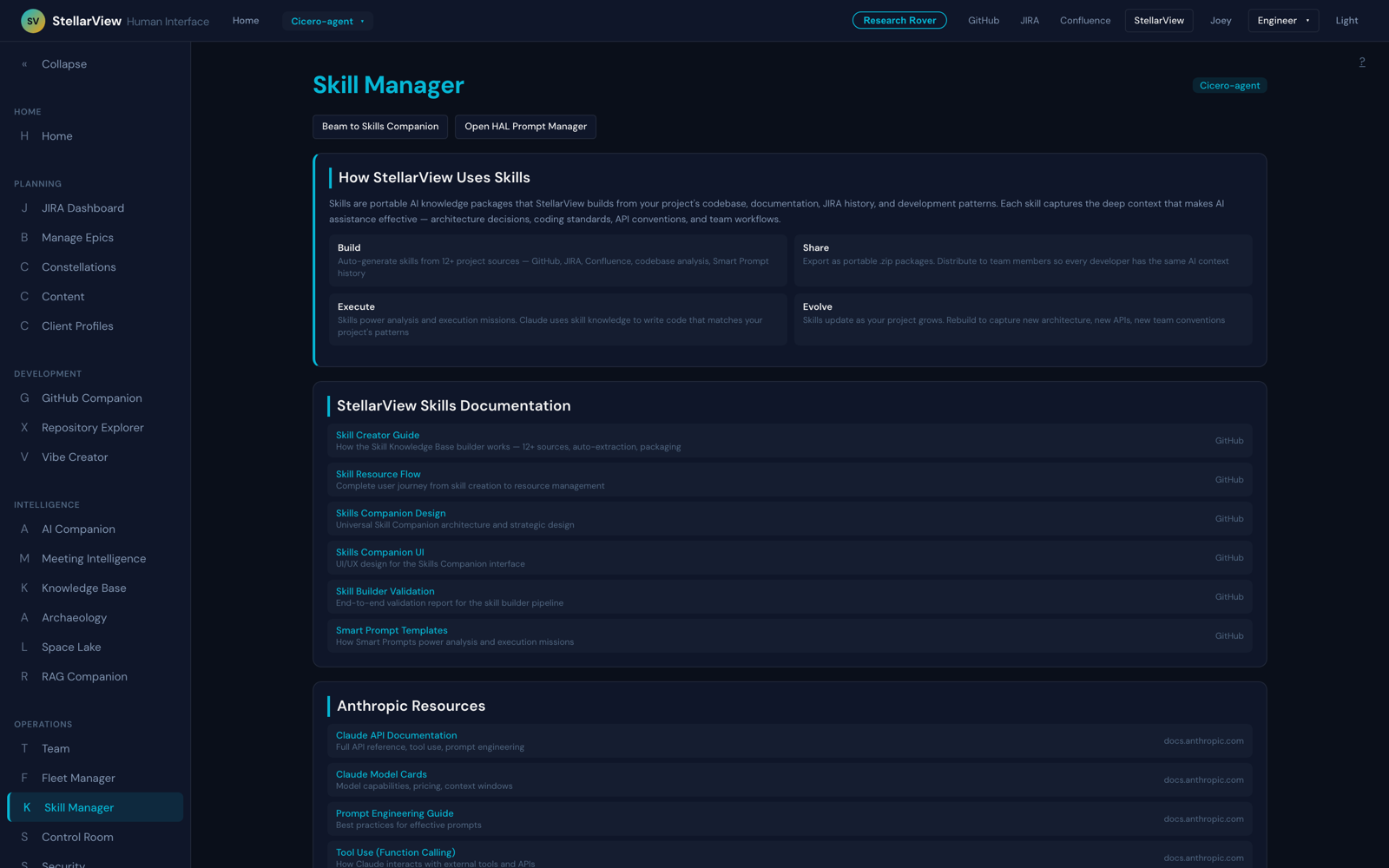The image size is (1389, 868).
Task: Open the Skill Builder Validation link
Action: coord(385,592)
